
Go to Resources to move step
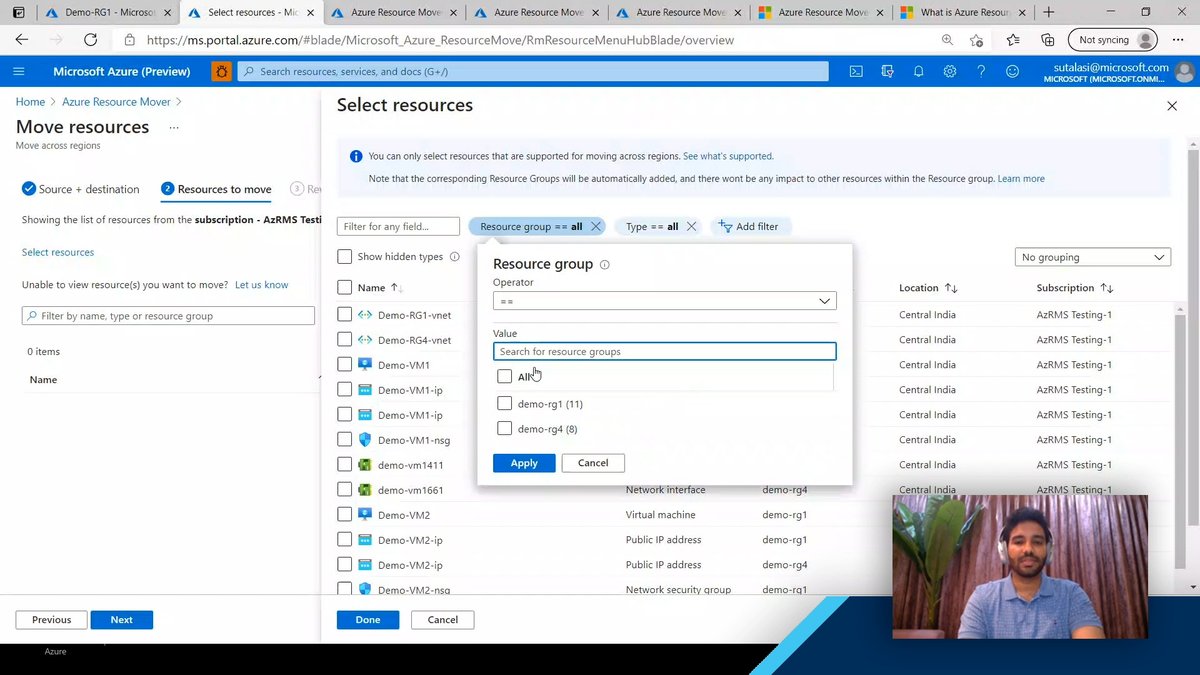216,189
